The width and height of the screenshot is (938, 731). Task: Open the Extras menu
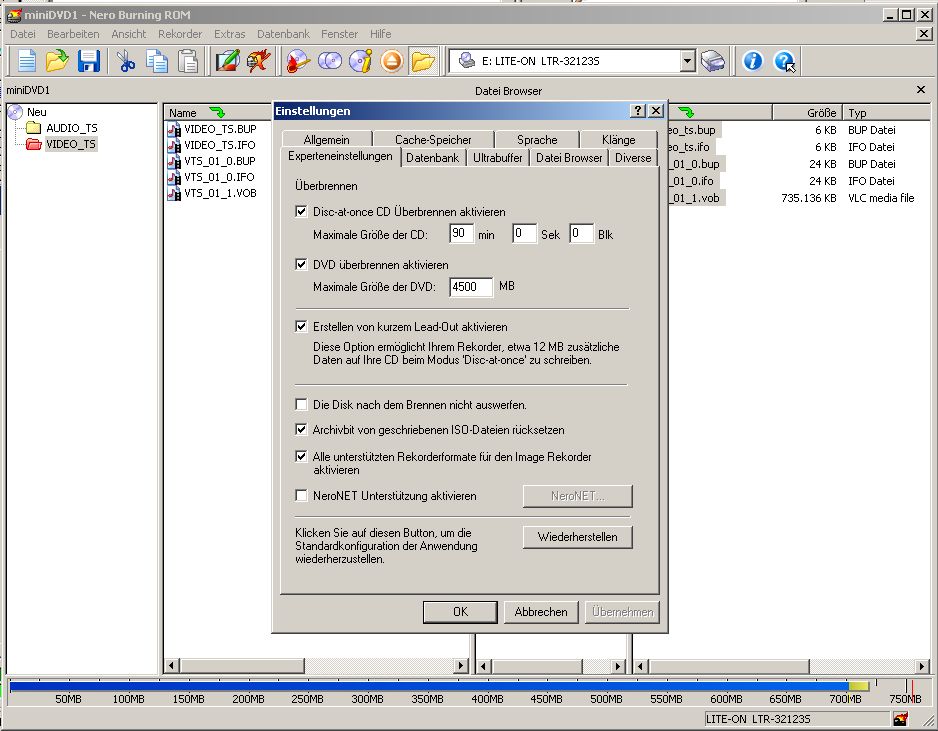tap(230, 34)
